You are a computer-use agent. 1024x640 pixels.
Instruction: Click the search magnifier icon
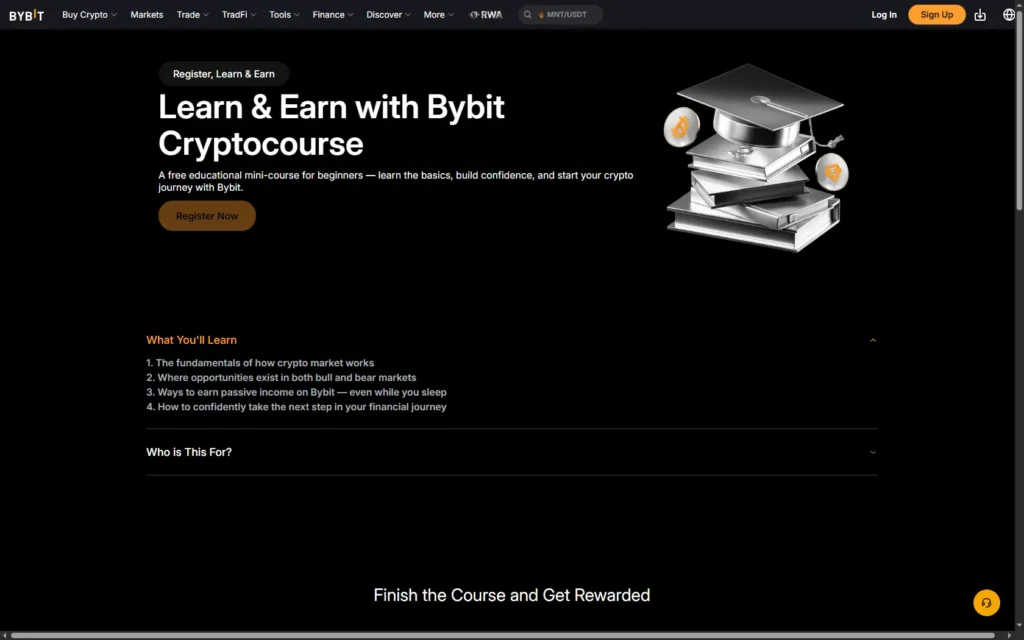528,14
